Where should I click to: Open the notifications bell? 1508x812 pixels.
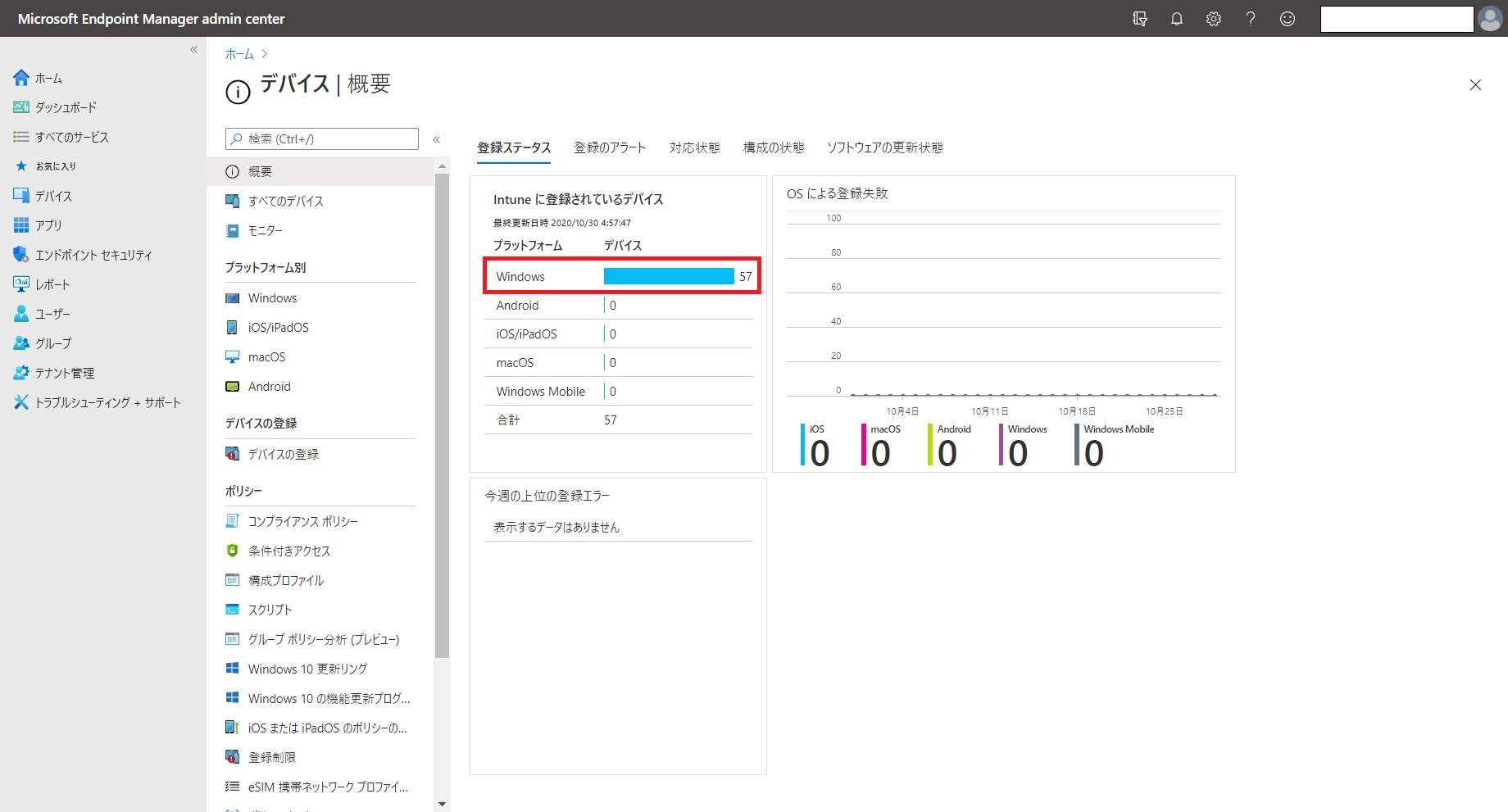tap(1177, 19)
